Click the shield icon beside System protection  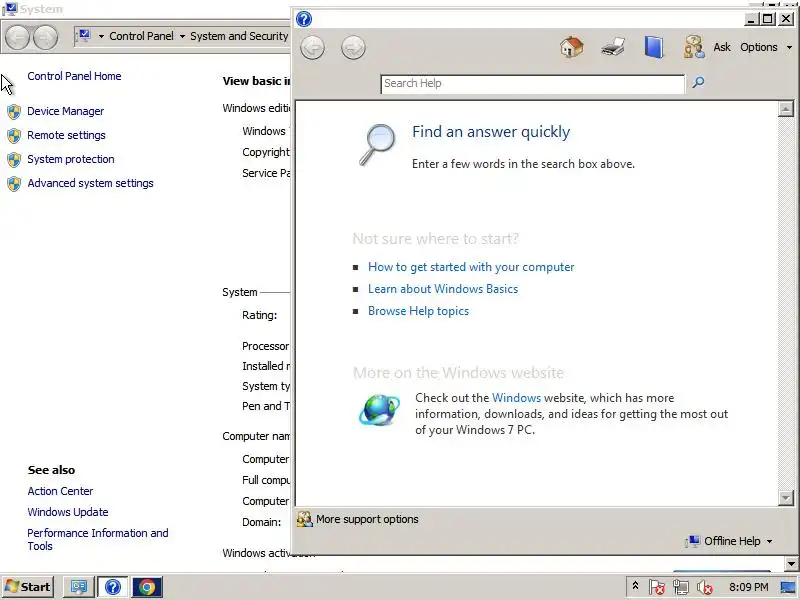pyautogui.click(x=14, y=160)
